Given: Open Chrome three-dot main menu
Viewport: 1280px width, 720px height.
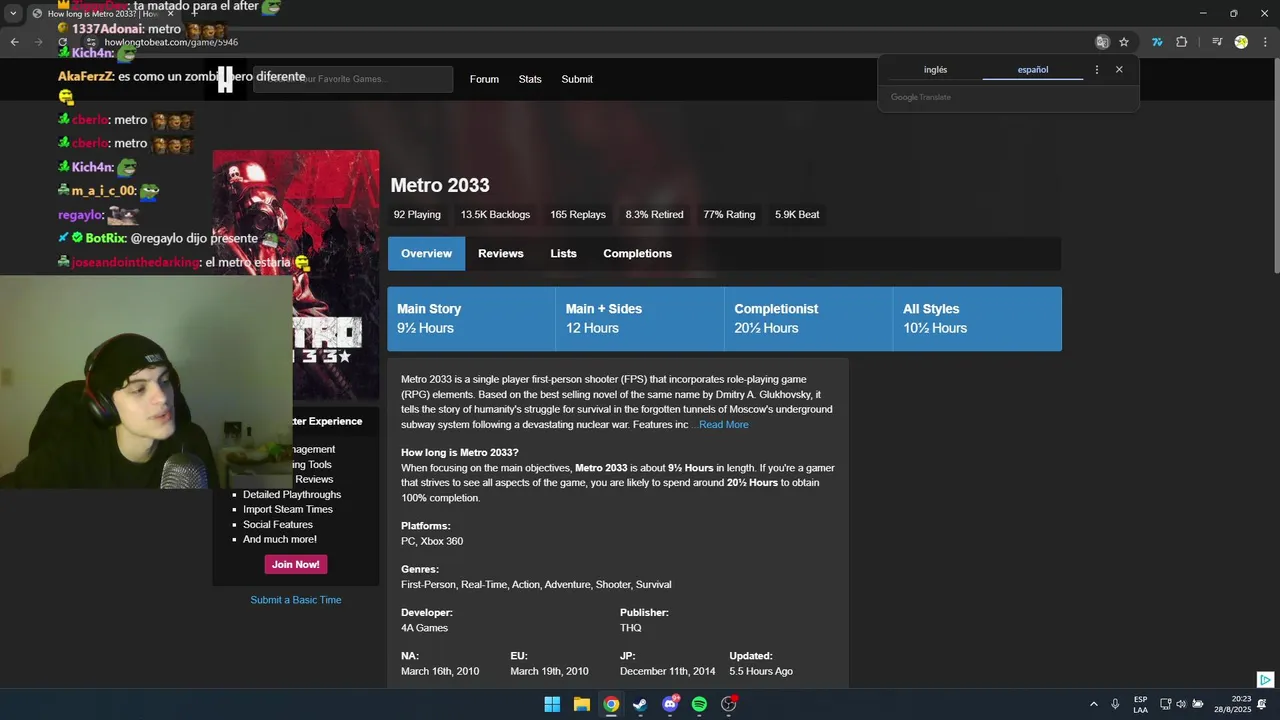Looking at the screenshot, I should (1265, 42).
